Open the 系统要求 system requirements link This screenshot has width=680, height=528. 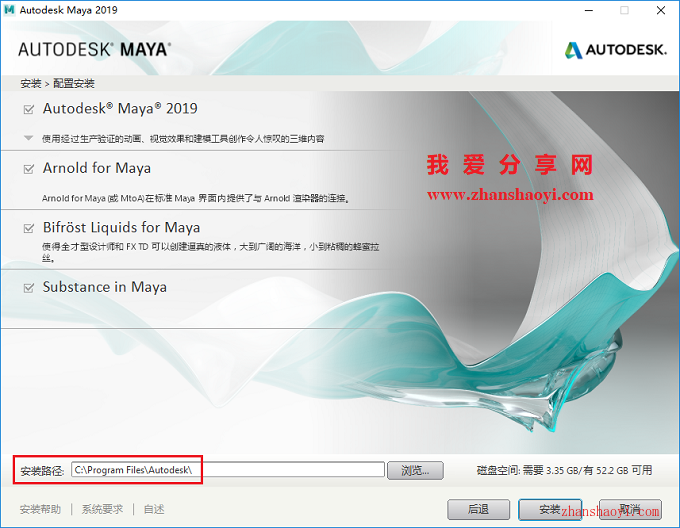[x=102, y=509]
